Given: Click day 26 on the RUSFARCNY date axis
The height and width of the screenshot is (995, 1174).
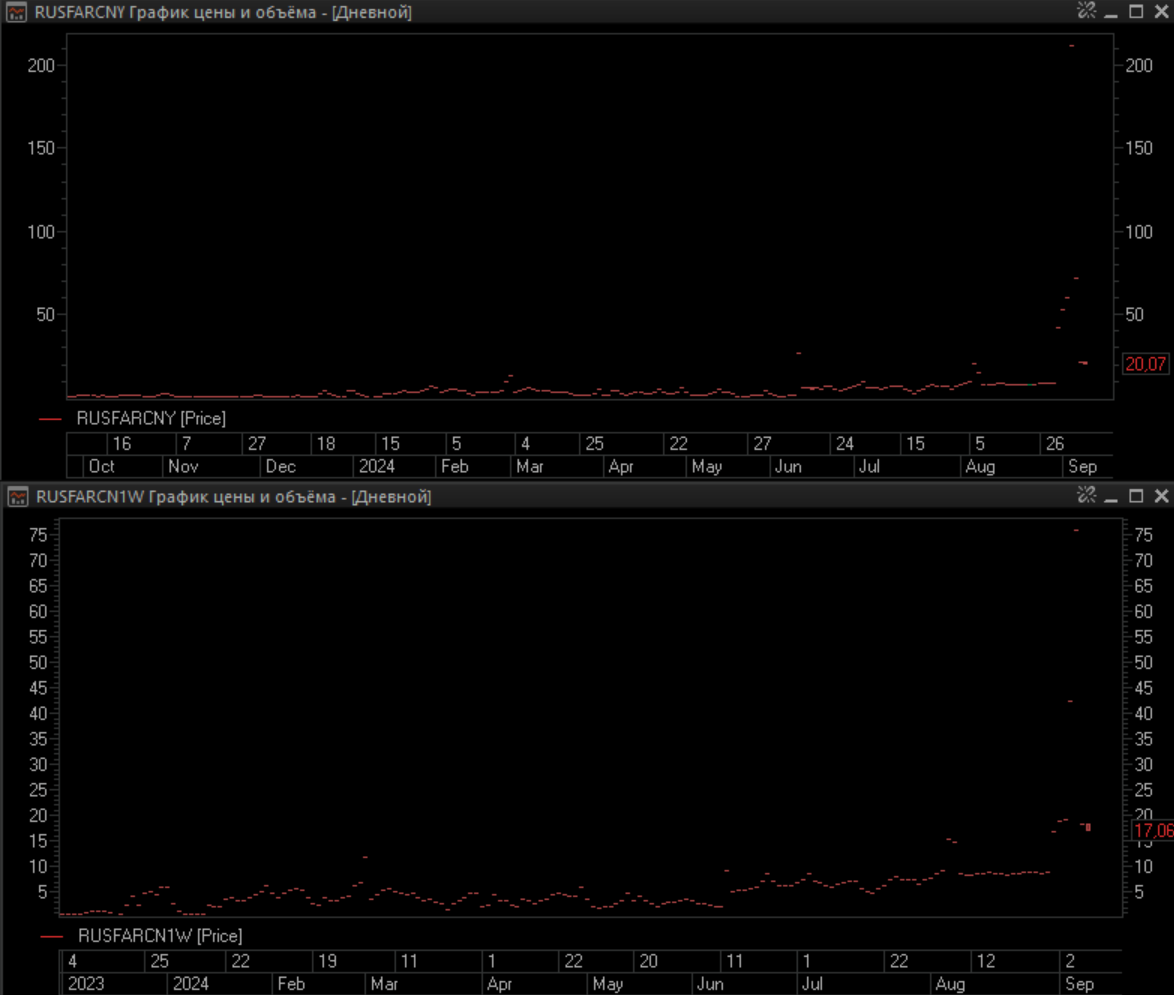Looking at the screenshot, I should (1055, 444).
